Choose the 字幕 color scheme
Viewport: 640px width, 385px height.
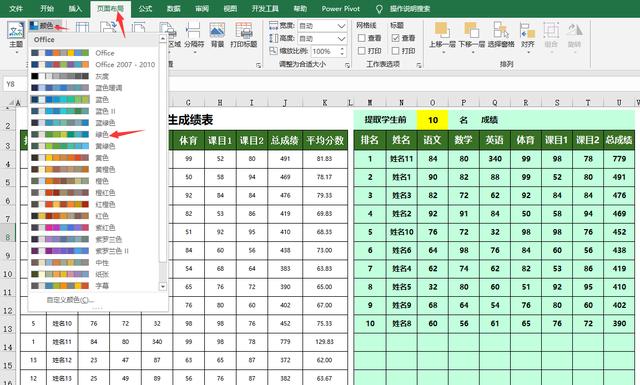(94, 286)
